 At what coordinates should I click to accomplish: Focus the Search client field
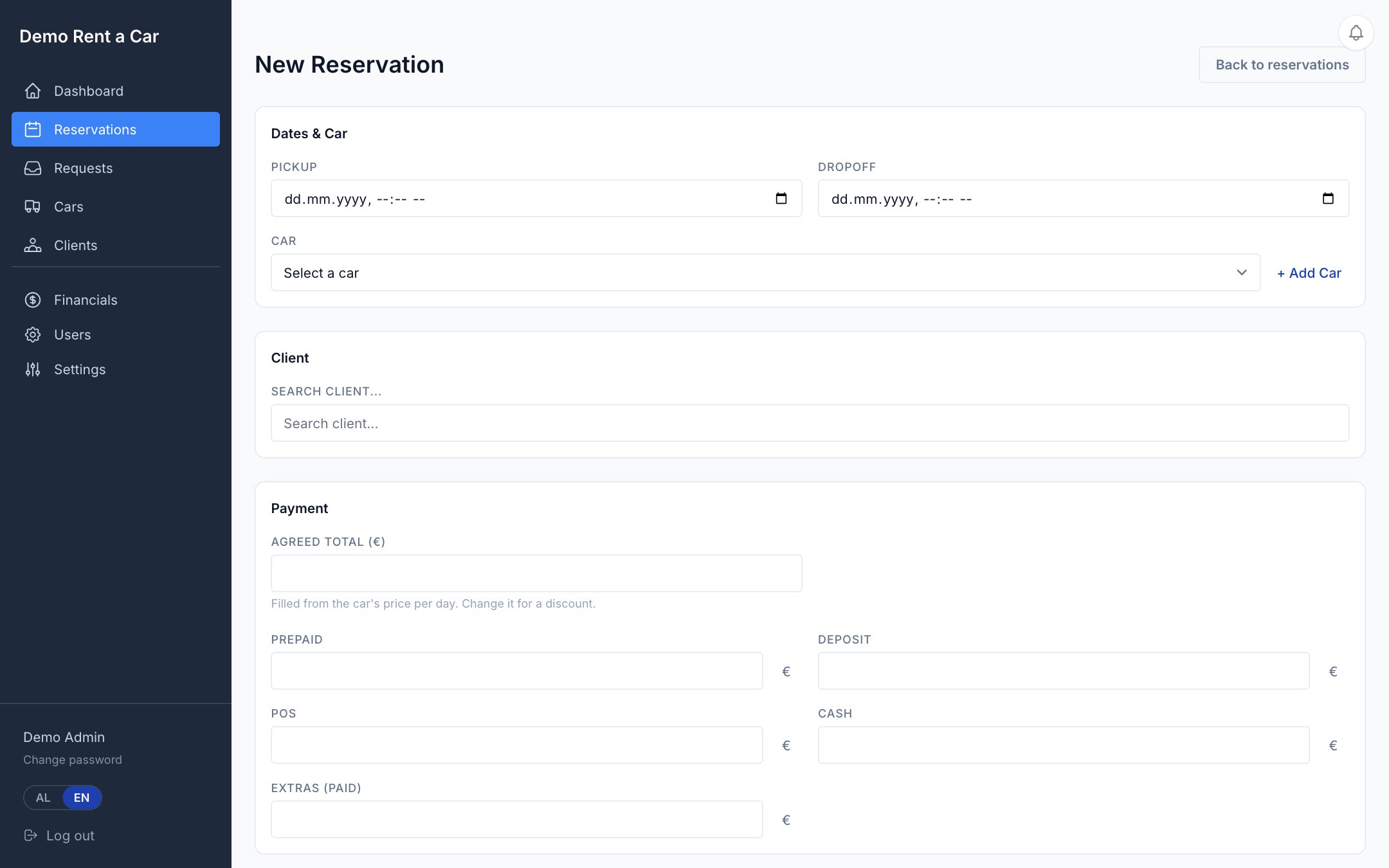point(810,423)
